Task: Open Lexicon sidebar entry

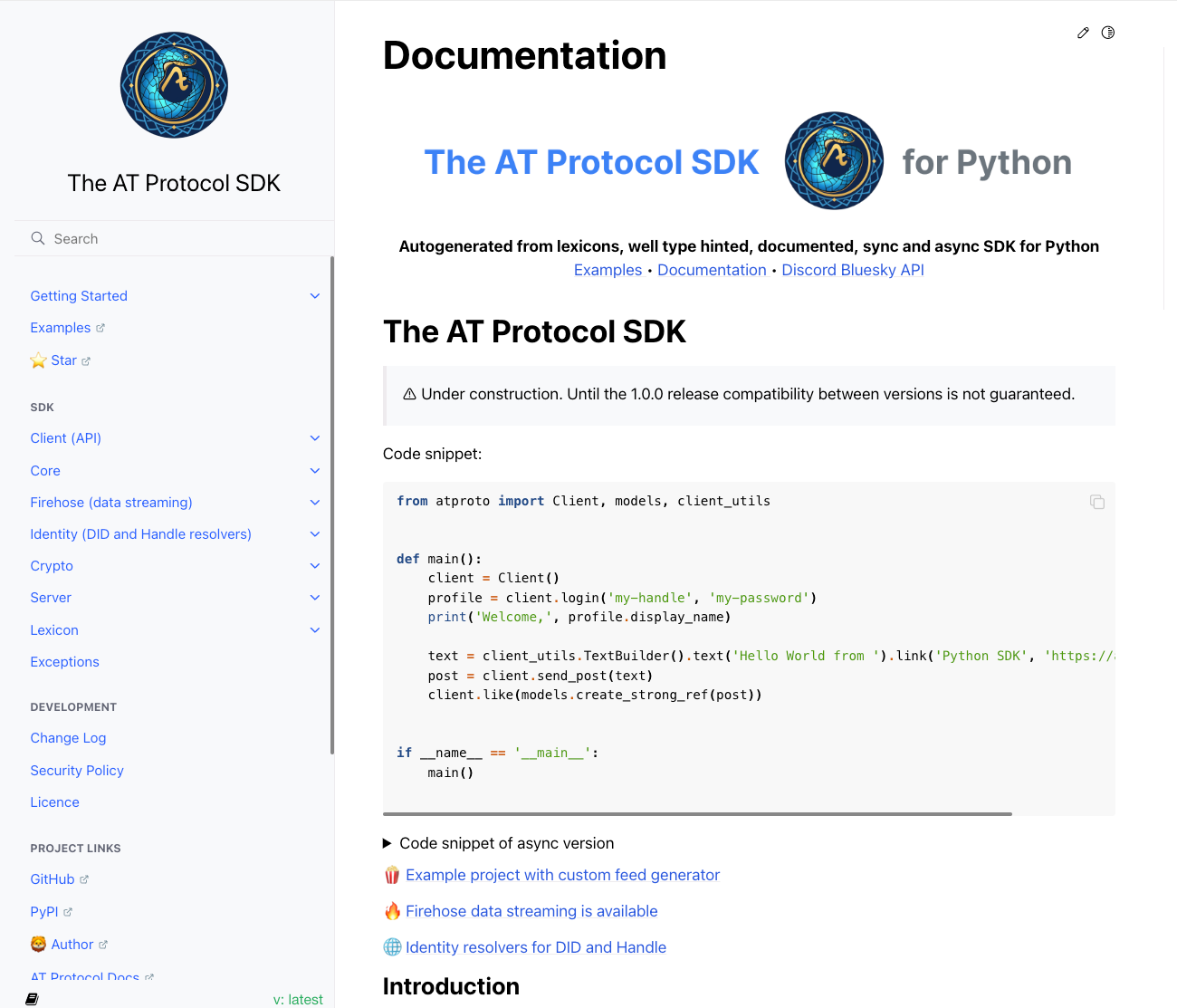Action: pos(54,630)
